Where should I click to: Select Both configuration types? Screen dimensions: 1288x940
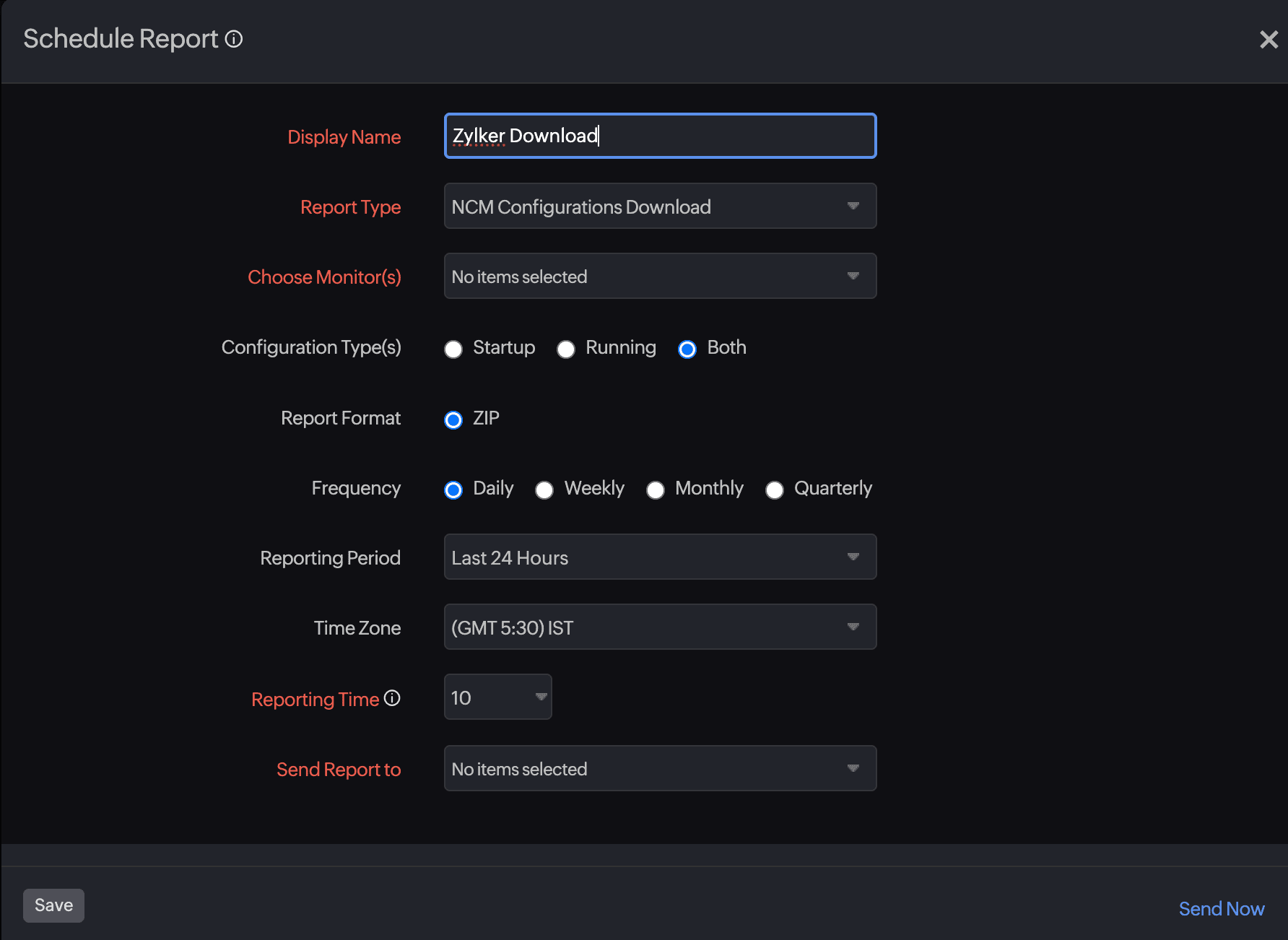[x=687, y=349]
